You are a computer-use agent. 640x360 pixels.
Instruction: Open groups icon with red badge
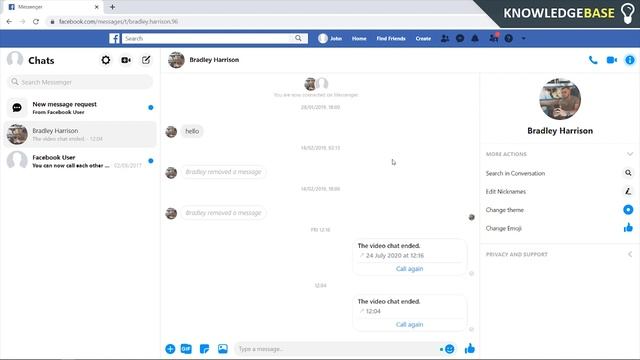coord(493,38)
